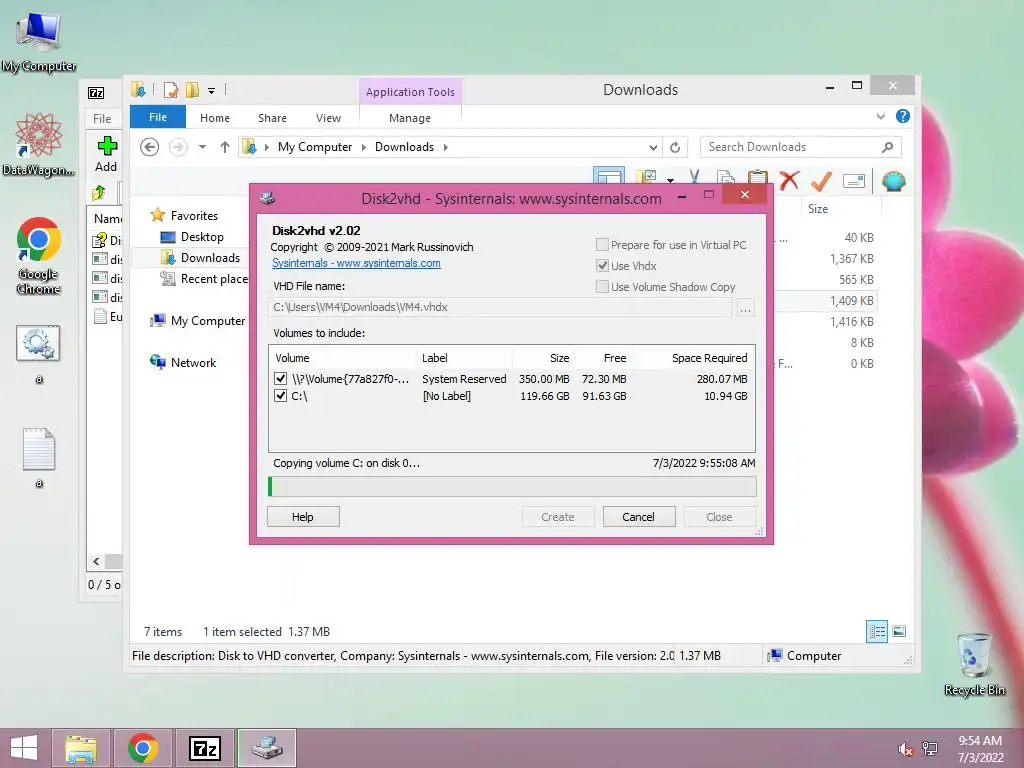Viewport: 1024px width, 768px height.
Task: Click the 7-Zip up-folder arrow icon
Action: tap(99, 193)
